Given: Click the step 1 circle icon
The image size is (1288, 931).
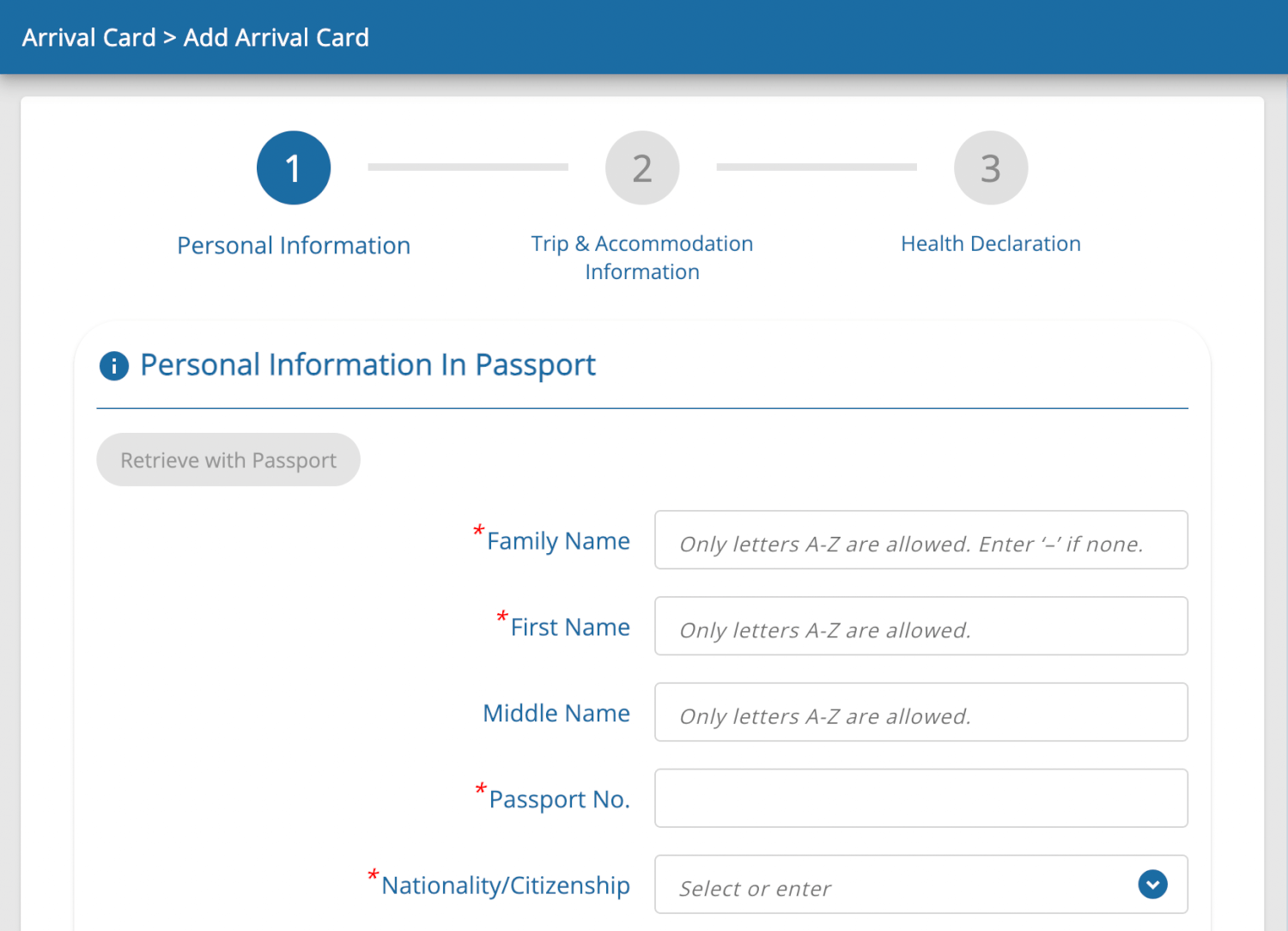Looking at the screenshot, I should (294, 168).
